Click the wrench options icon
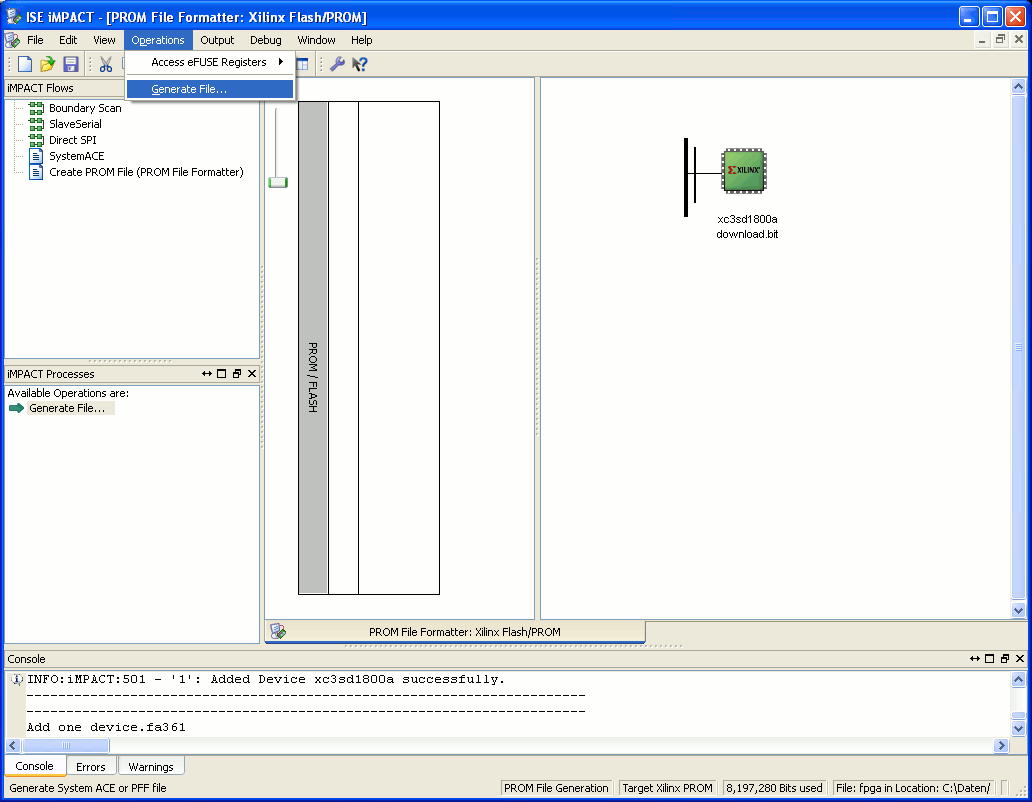Screen dimensions: 1032x802 [x=337, y=64]
